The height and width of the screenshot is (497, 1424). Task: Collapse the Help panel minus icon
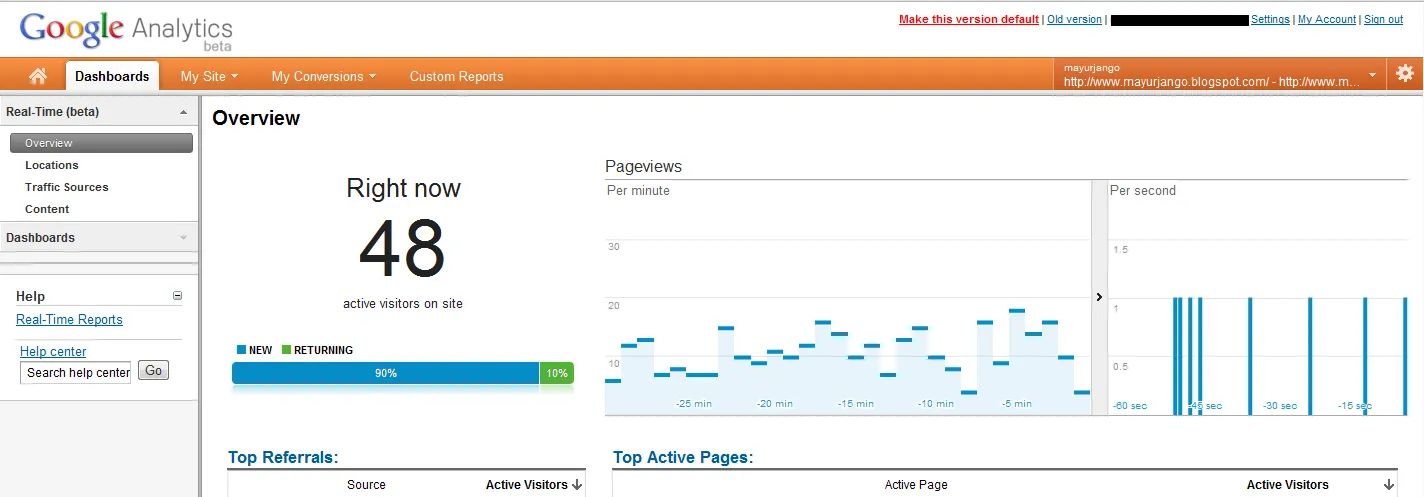point(178,295)
